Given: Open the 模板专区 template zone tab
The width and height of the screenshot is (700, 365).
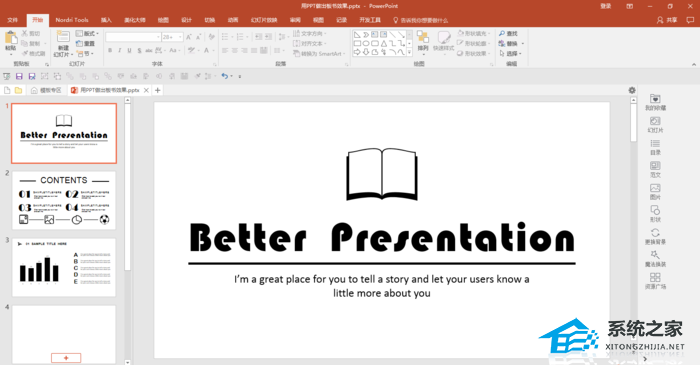Looking at the screenshot, I should 46,90.
